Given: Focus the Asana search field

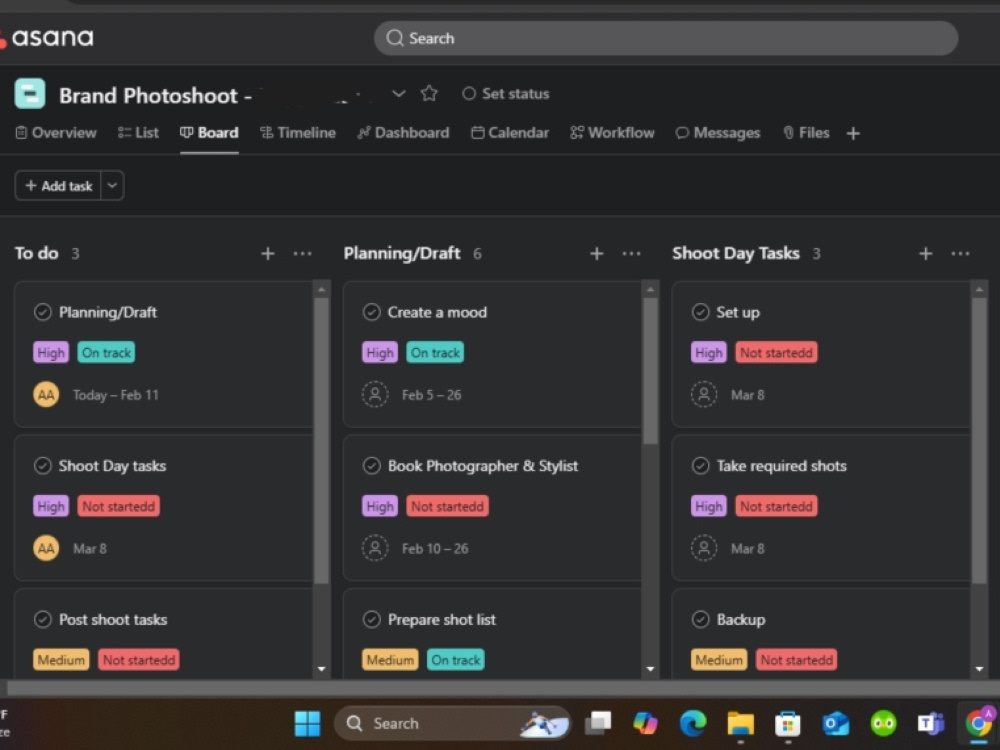Looking at the screenshot, I should [666, 38].
